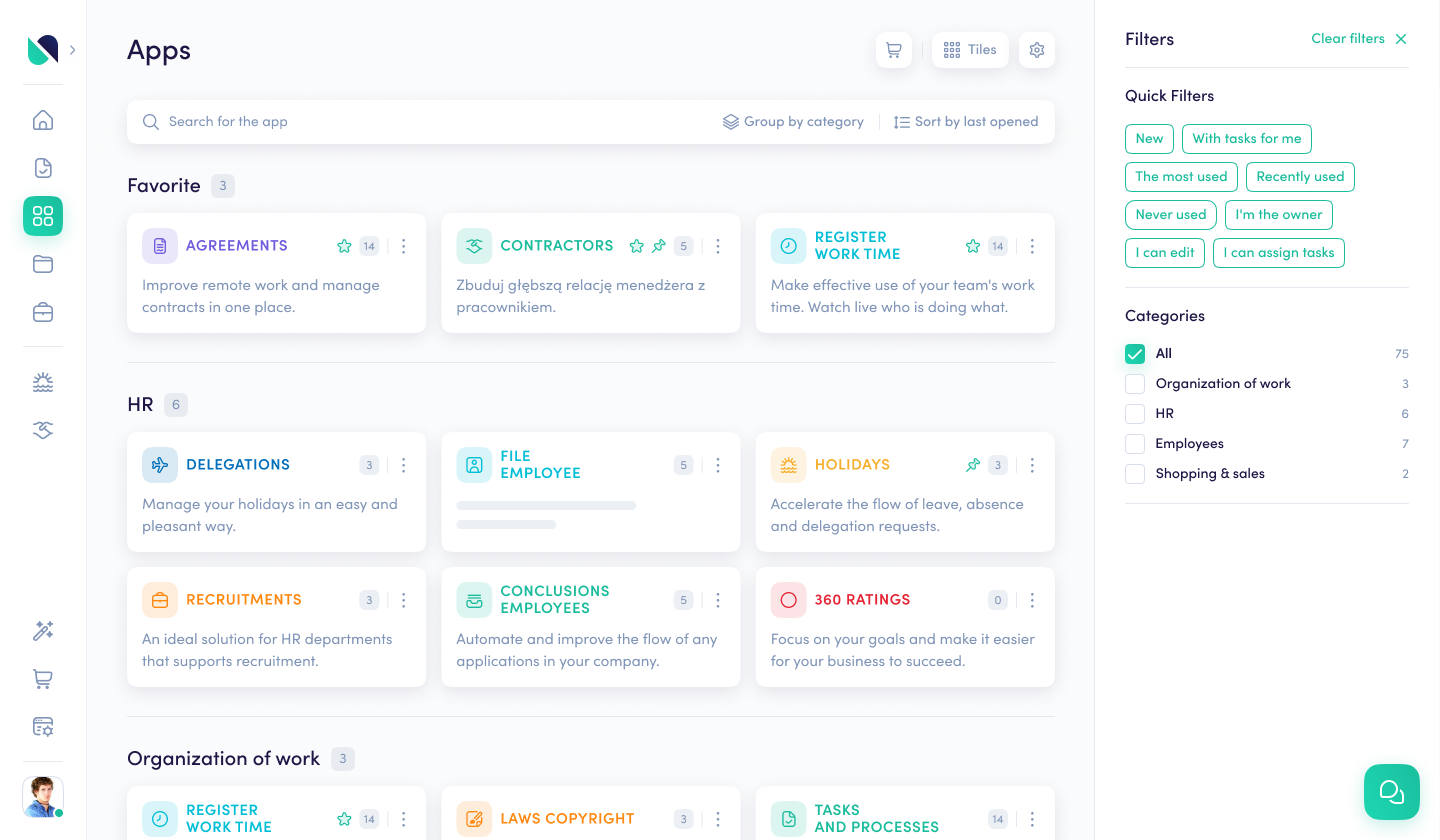Screen dimensions: 1440x840
Task: Open more options menu on Recruitments card
Action: pyautogui.click(x=404, y=600)
